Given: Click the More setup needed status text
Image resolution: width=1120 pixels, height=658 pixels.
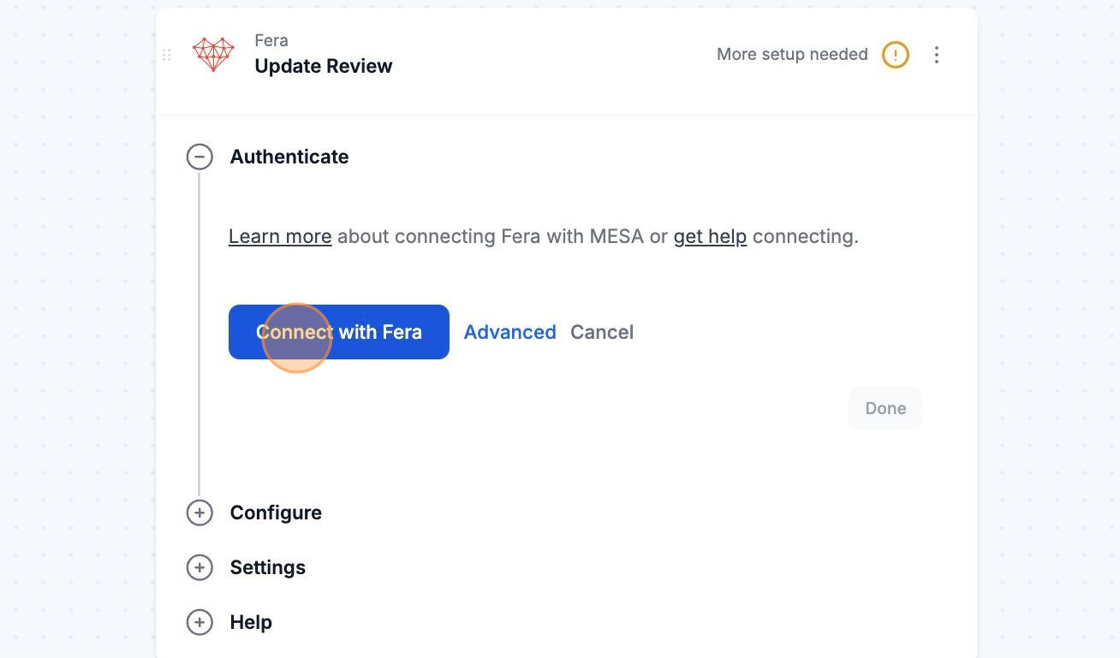Looking at the screenshot, I should tap(792, 55).
